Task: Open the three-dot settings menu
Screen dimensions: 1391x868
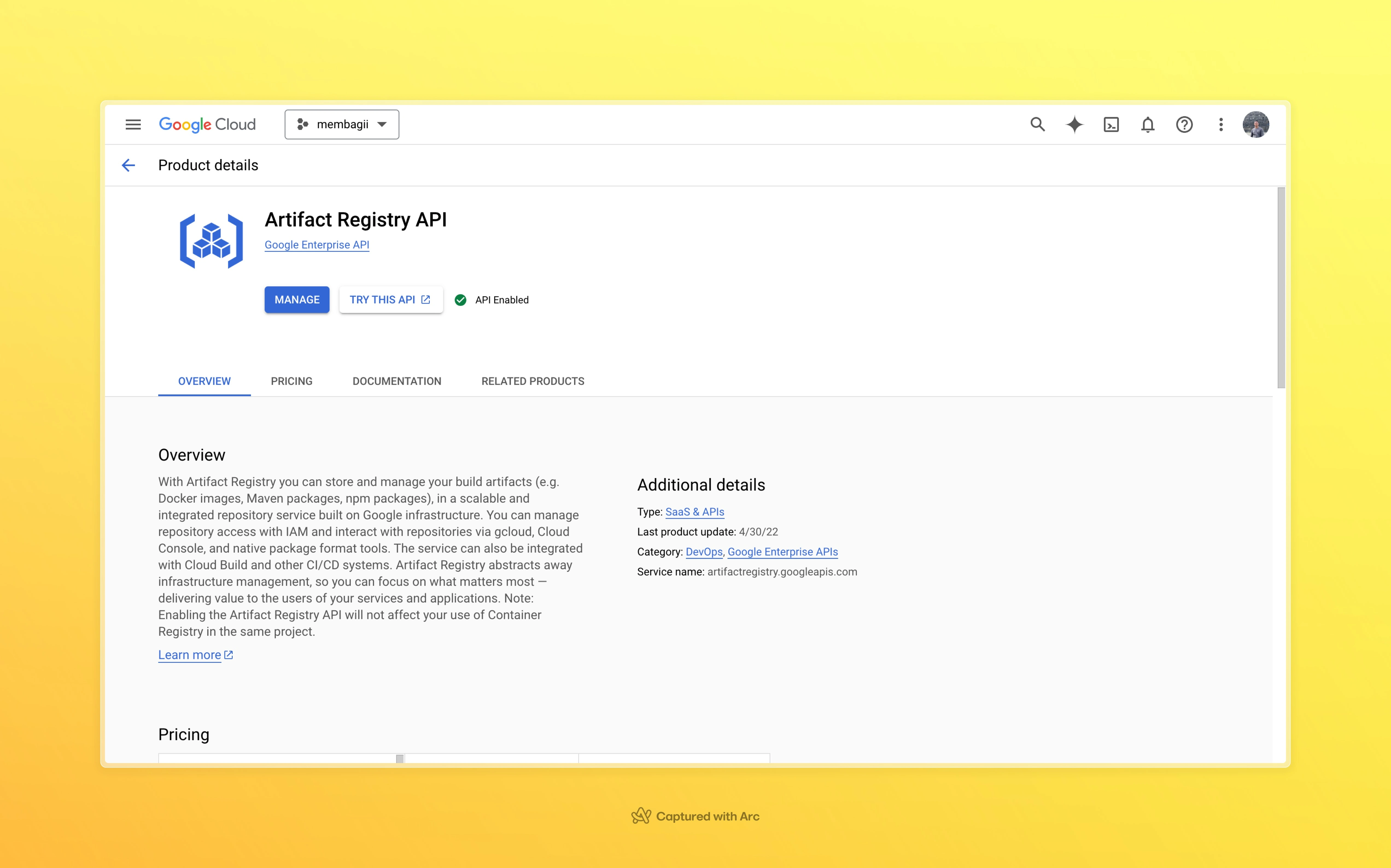Action: click(1220, 124)
